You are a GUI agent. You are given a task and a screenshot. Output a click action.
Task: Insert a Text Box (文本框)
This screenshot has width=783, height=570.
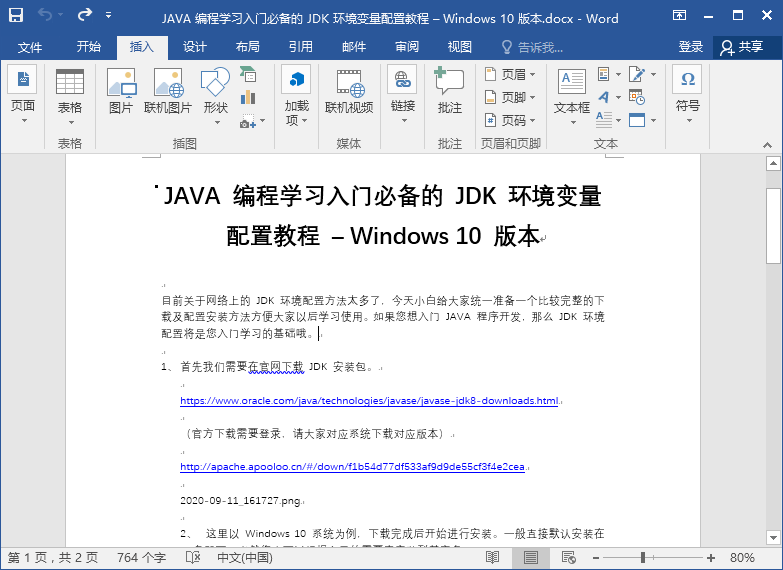[572, 92]
